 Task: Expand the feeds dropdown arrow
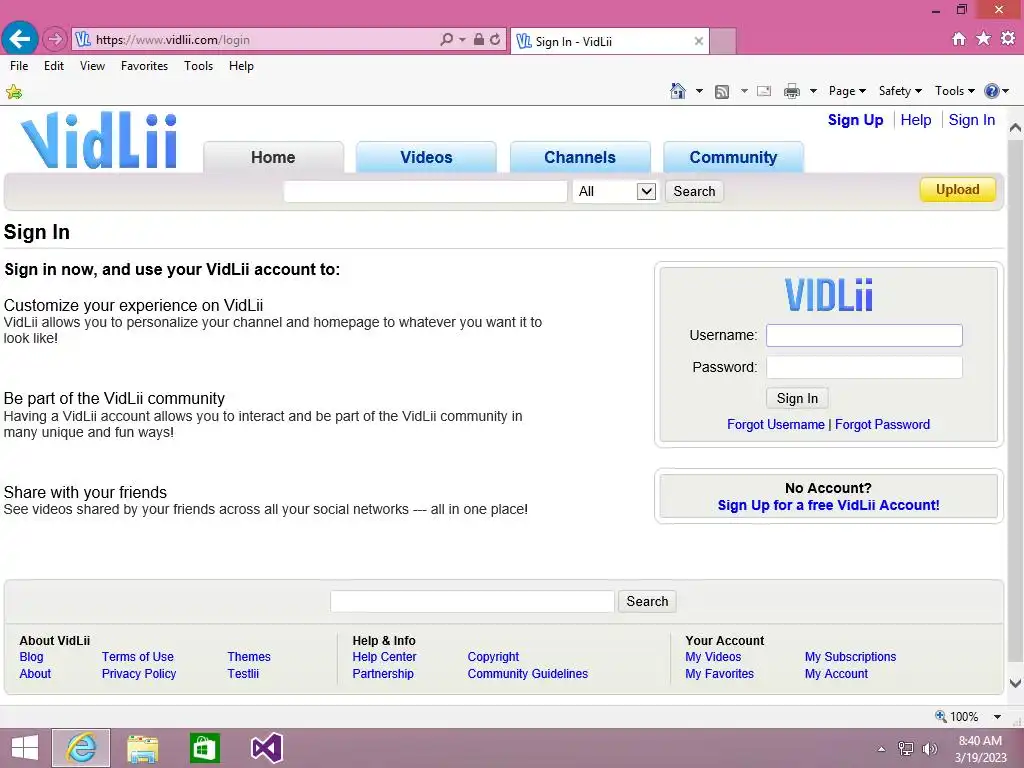click(x=744, y=91)
